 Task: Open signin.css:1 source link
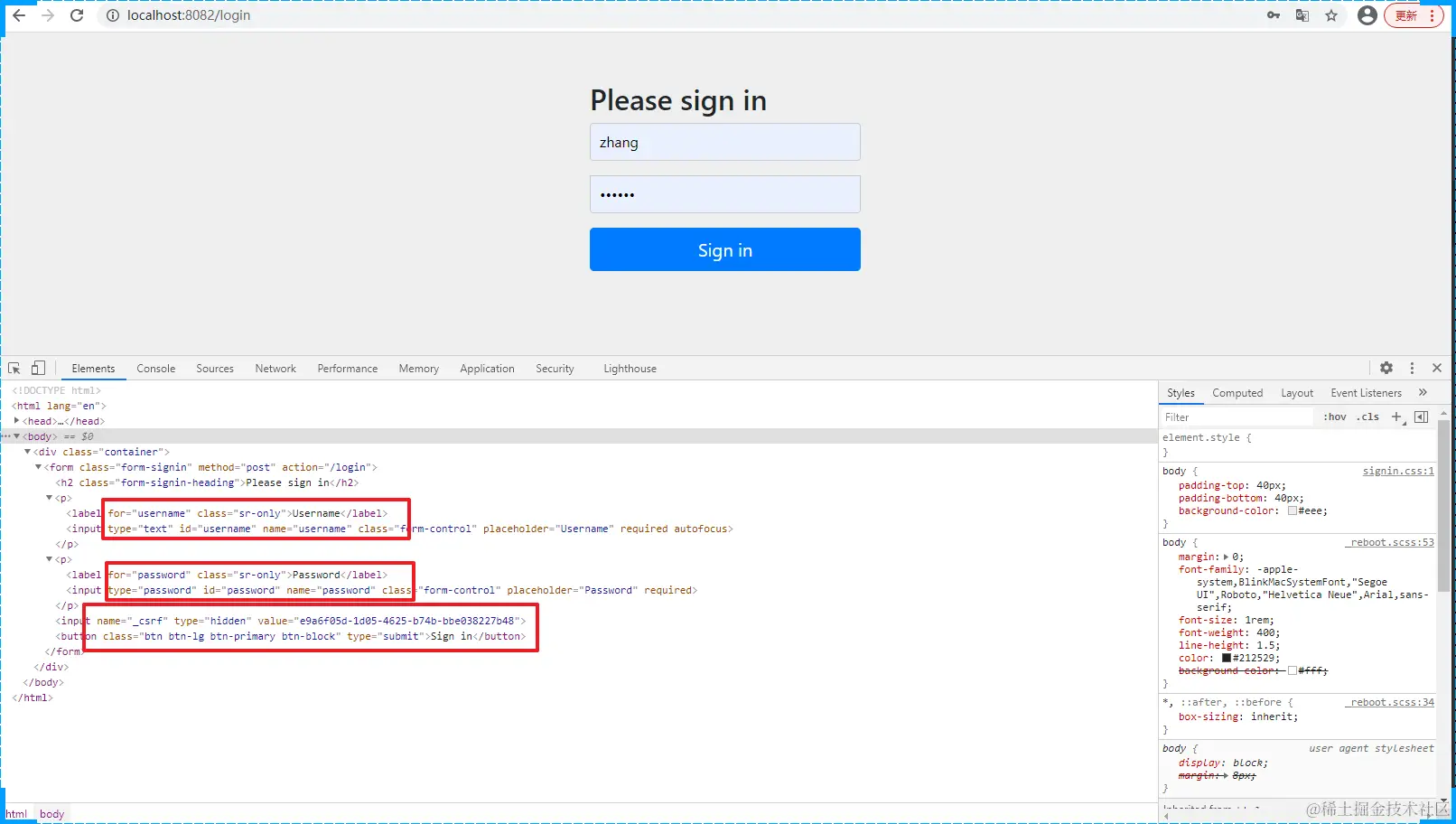point(1398,471)
